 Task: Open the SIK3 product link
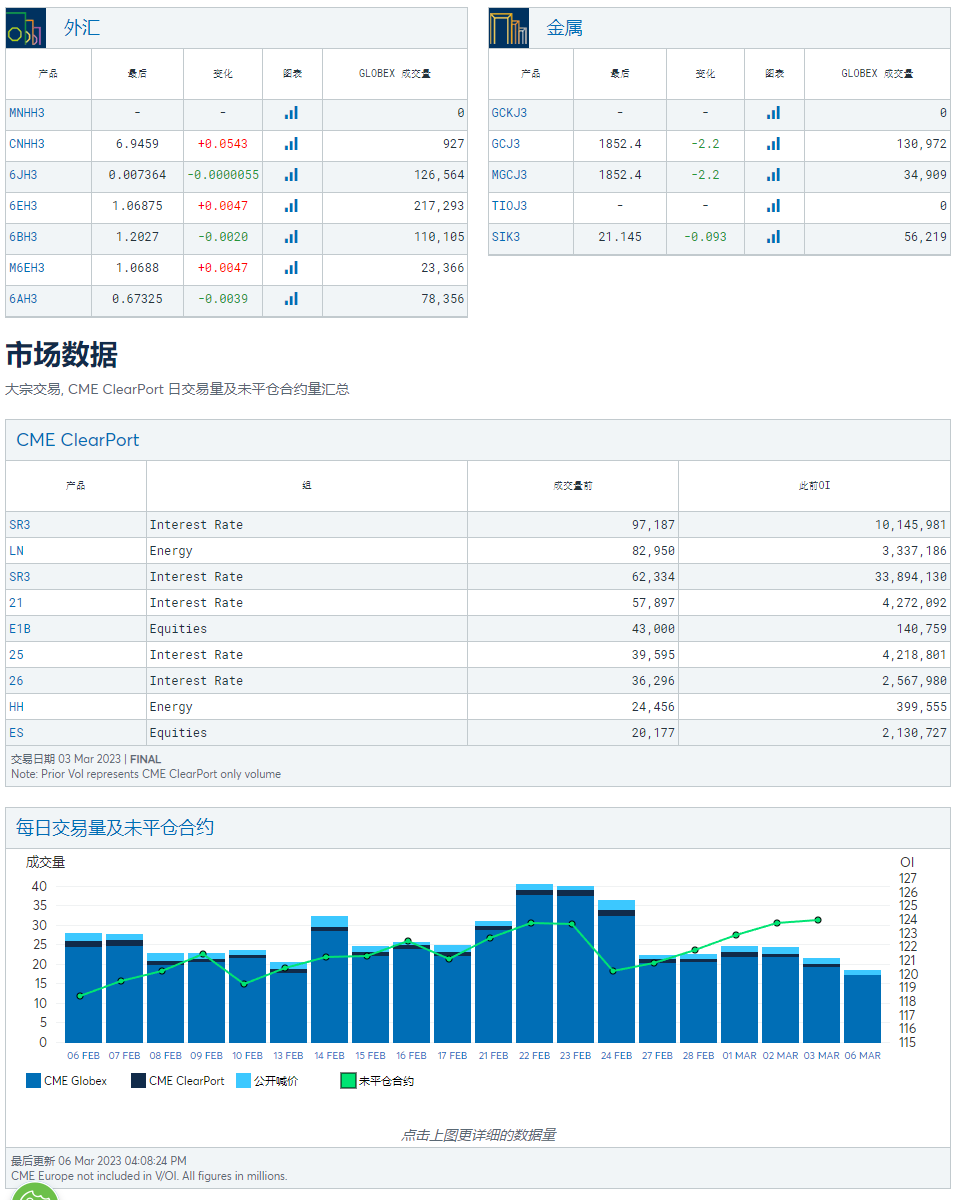pos(506,237)
